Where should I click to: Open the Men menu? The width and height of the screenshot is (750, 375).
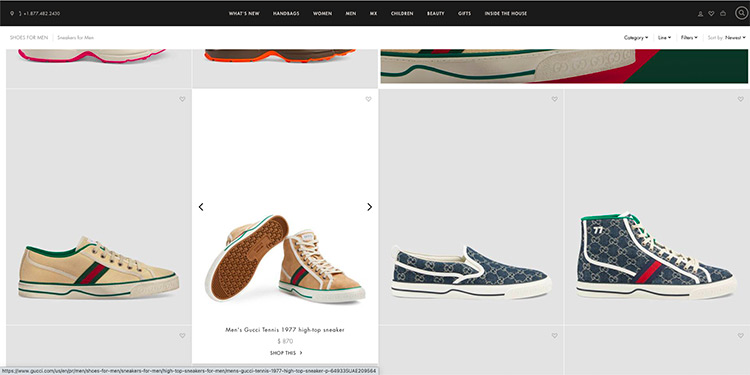pyautogui.click(x=351, y=13)
